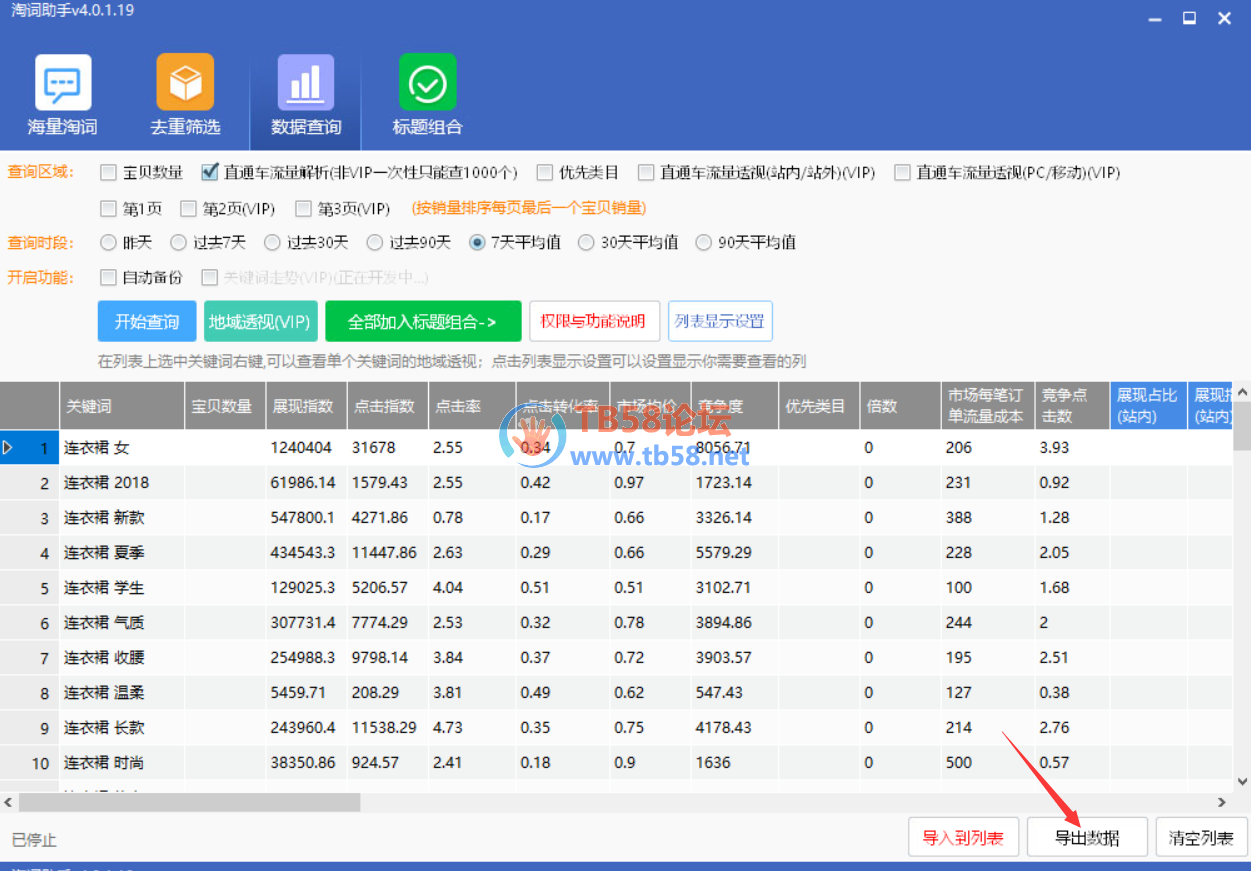Screen dimensions: 1251x871
Task: Open 权限与功能说明 button
Action: tap(594, 322)
